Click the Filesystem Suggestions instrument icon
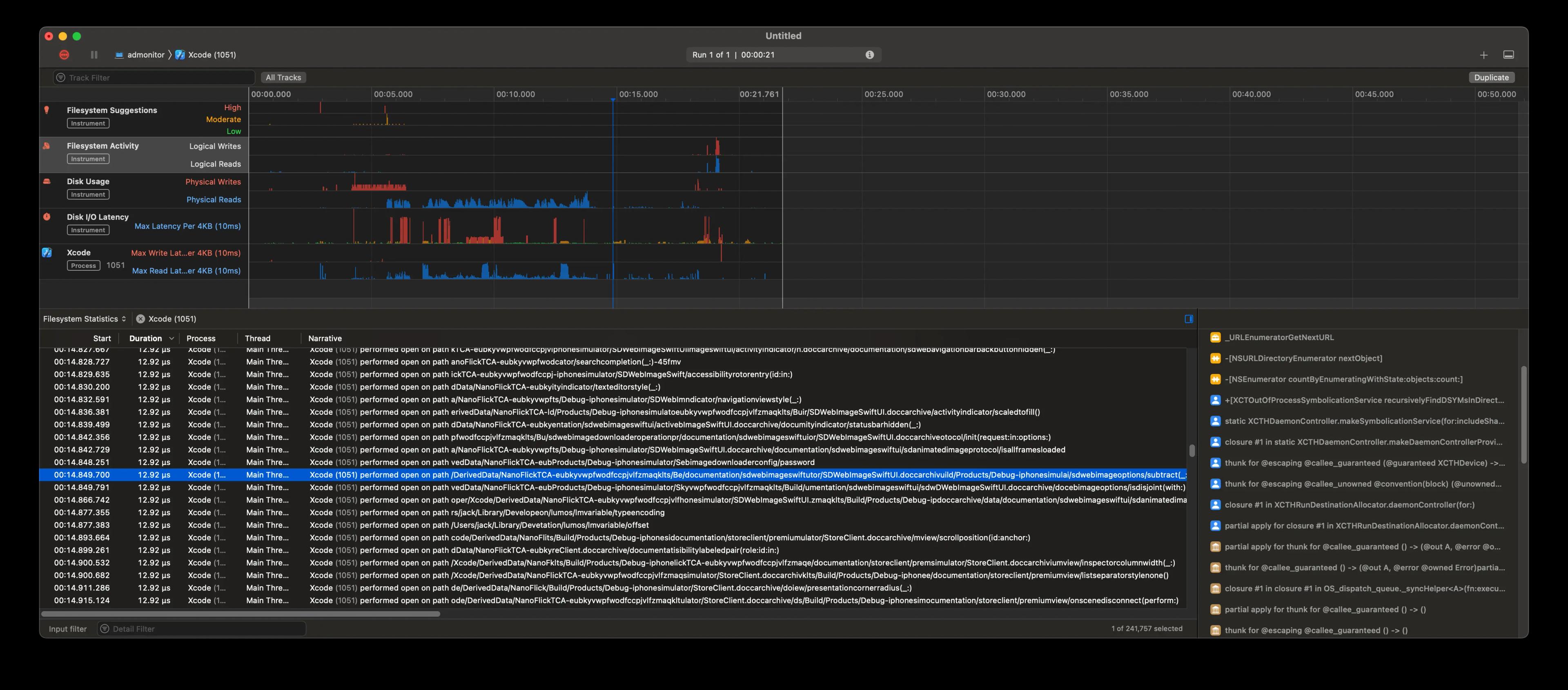This screenshot has height=690, width=1568. (46, 110)
